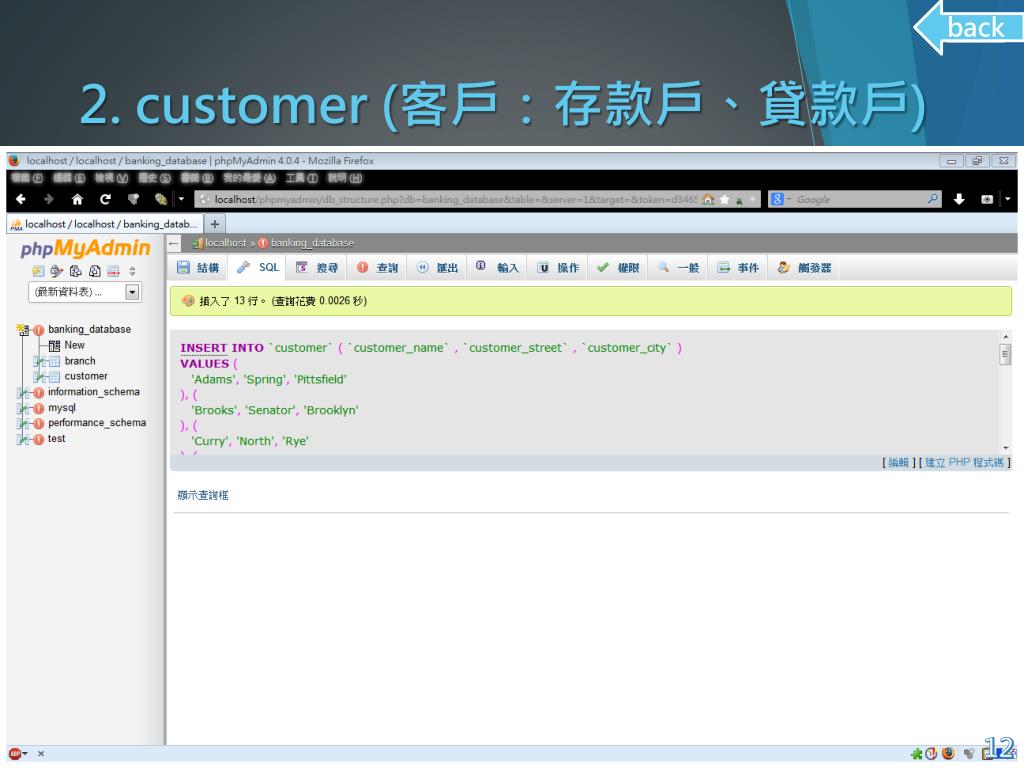
Task: Open the 操作 (Operations) tab
Action: [558, 268]
